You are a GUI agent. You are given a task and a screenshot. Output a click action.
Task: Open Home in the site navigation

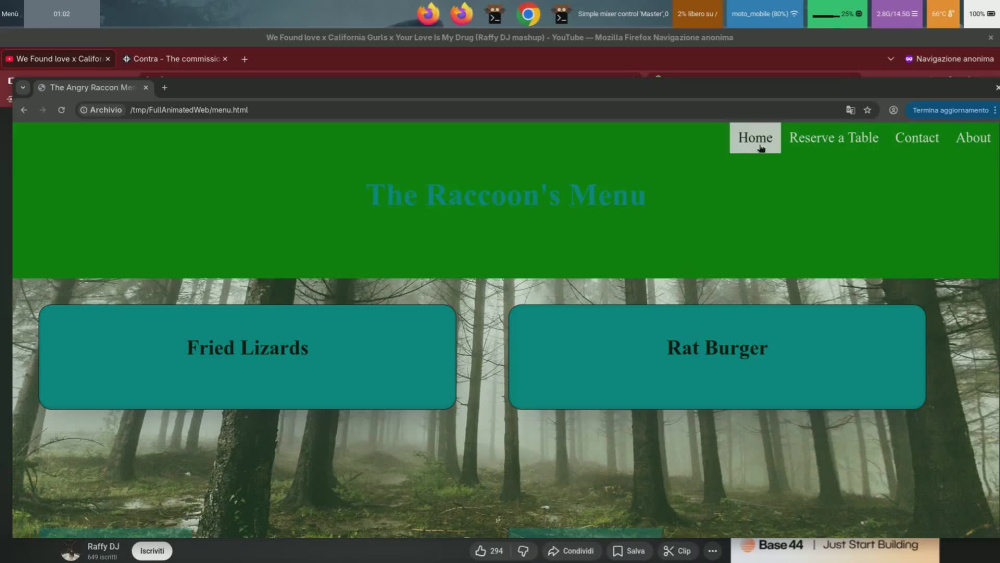[755, 138]
